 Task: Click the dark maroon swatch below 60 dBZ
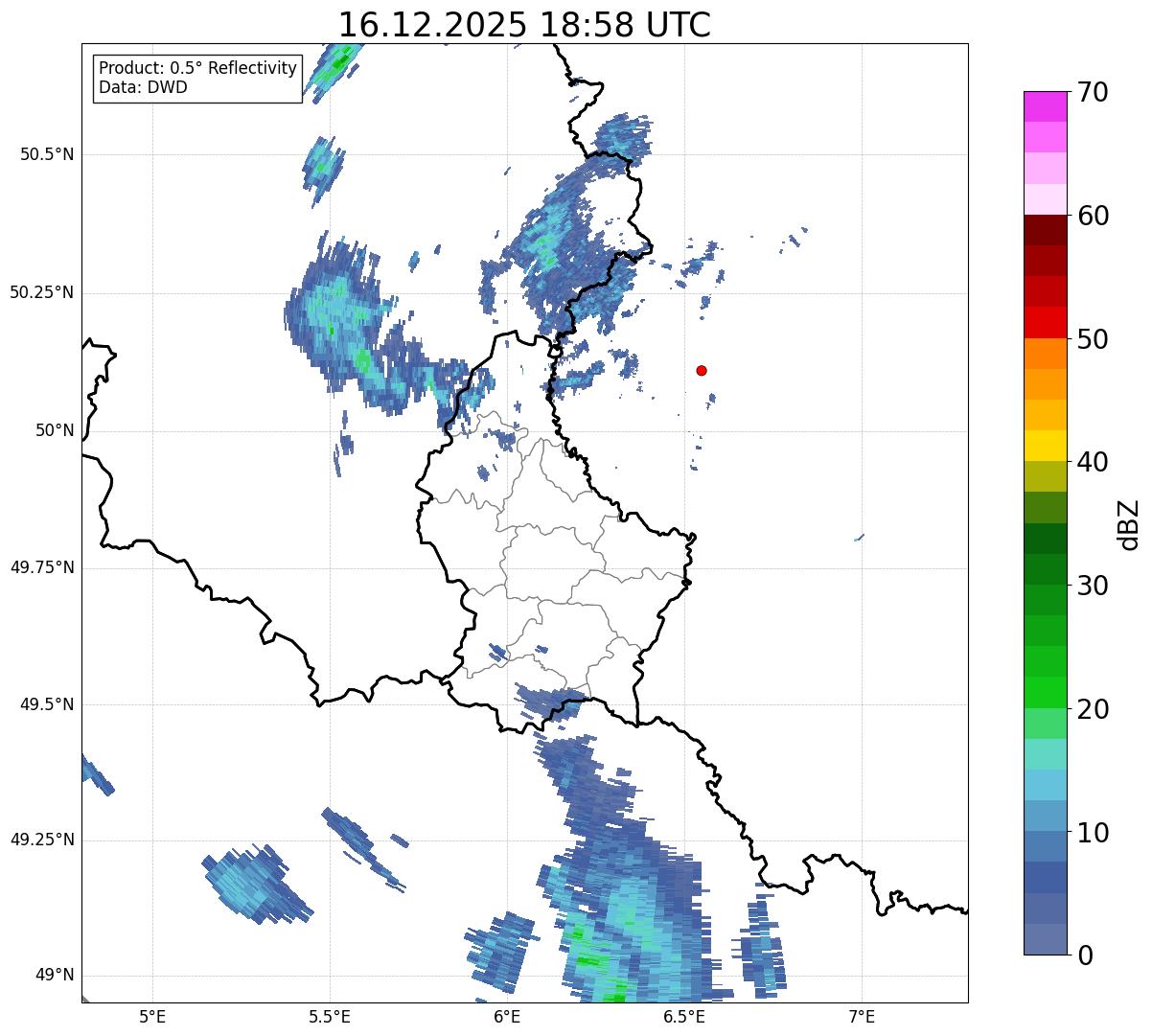click(1045, 230)
